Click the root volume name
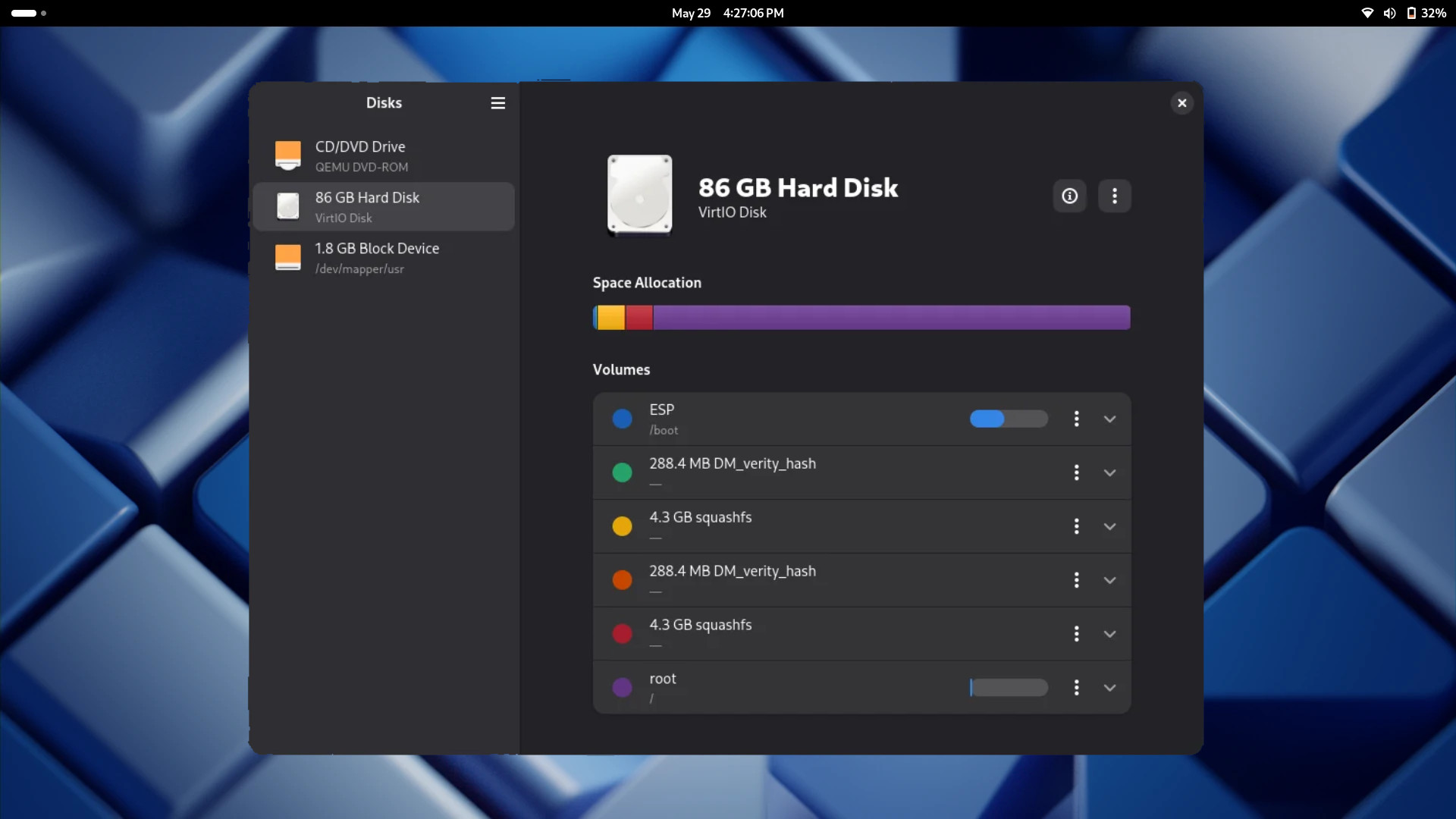This screenshot has height=819, width=1456. tap(662, 679)
